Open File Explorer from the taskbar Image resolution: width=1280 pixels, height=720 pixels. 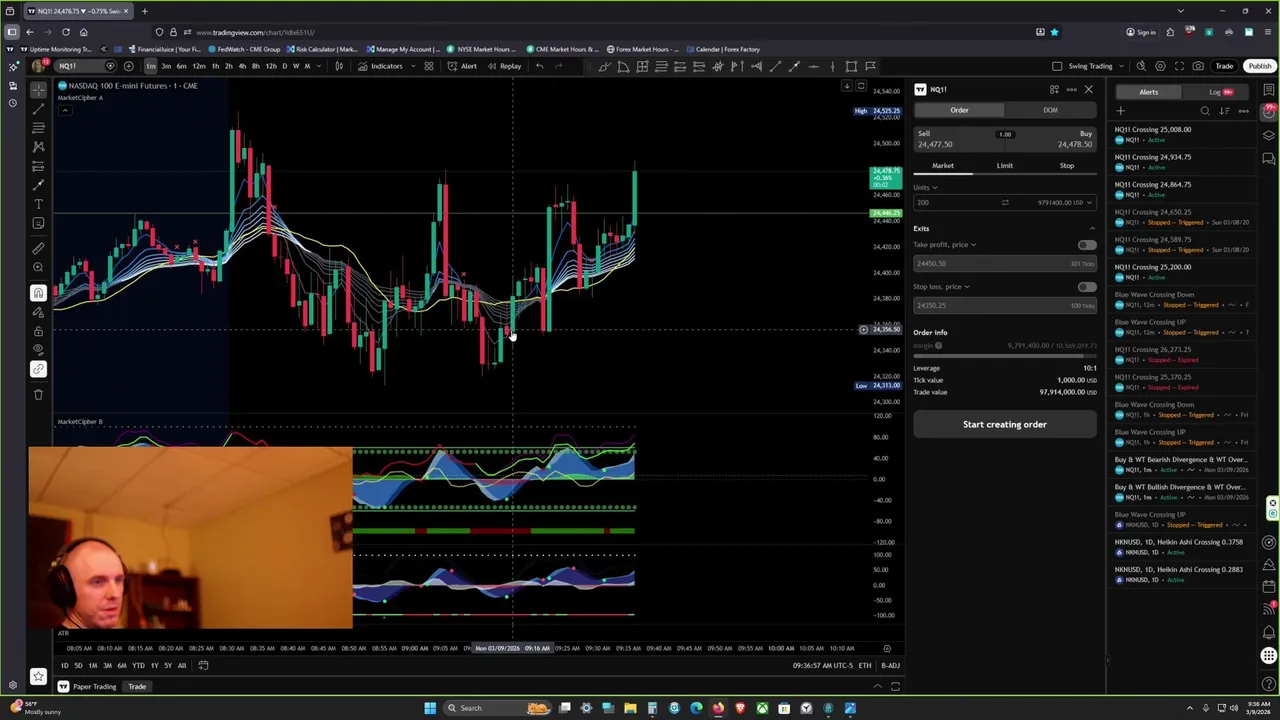[630, 708]
